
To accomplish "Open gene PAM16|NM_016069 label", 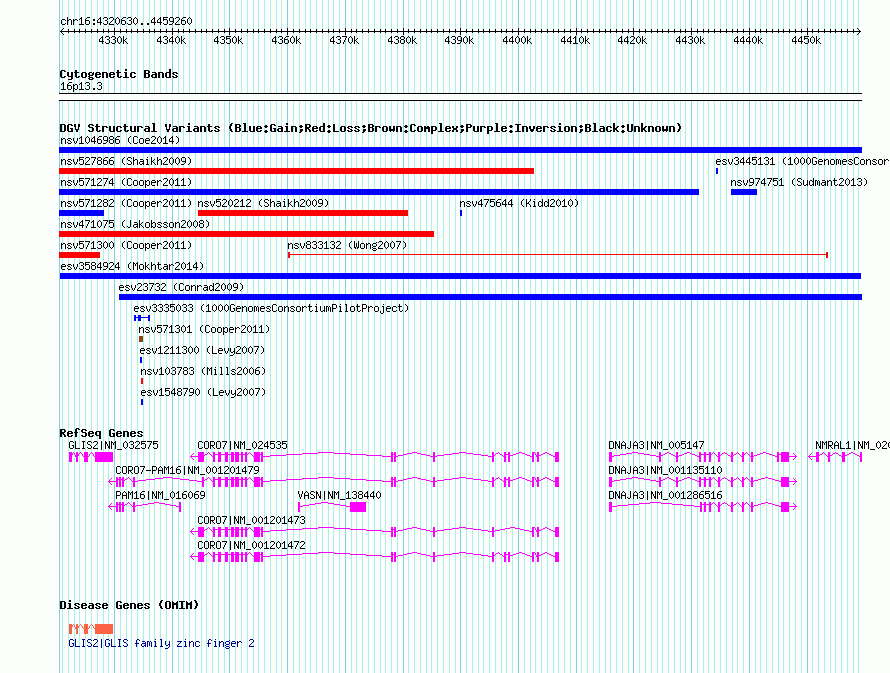I will pos(160,495).
